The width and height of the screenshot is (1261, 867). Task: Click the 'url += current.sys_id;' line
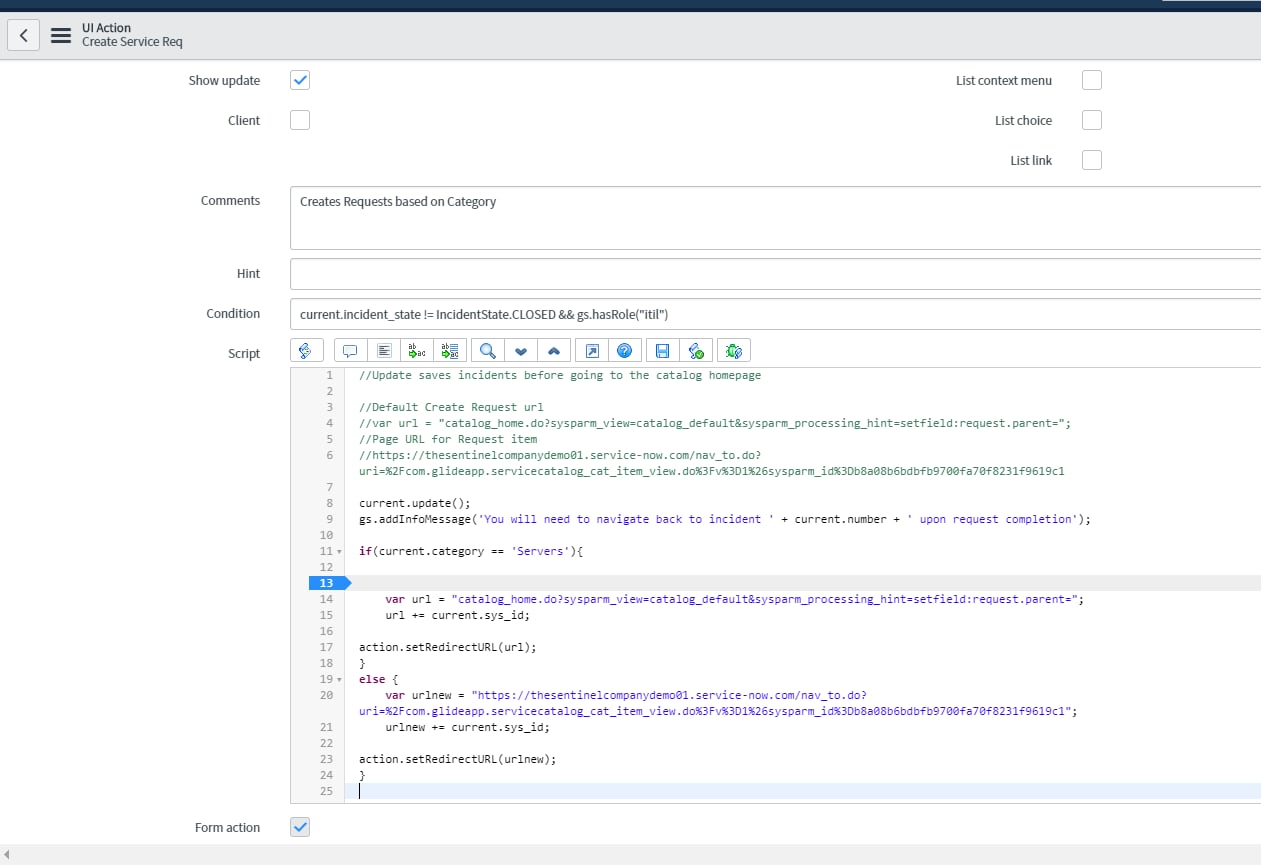click(457, 615)
